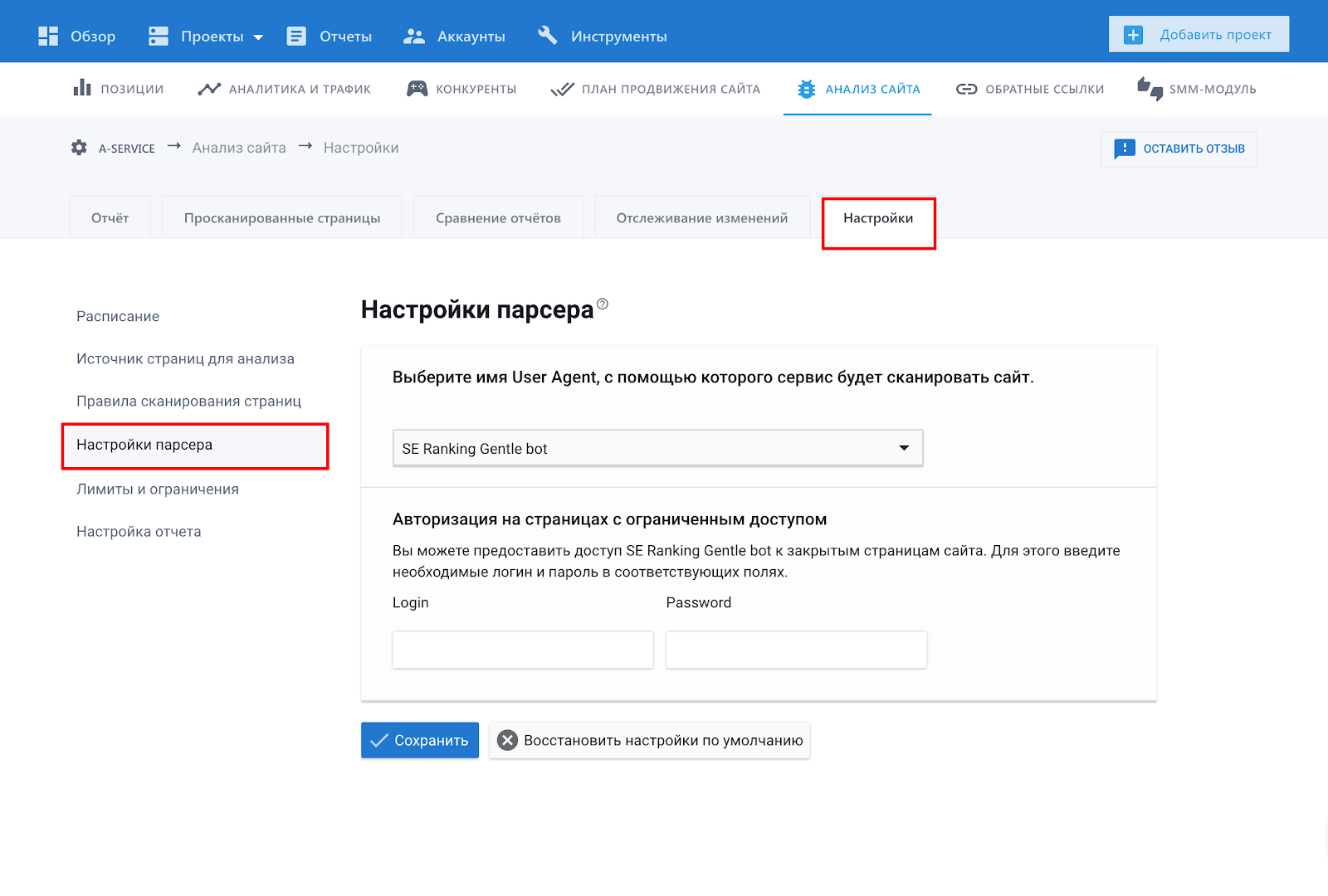Open Расписание in settings sidebar
The height and width of the screenshot is (896, 1328).
pyautogui.click(x=118, y=316)
